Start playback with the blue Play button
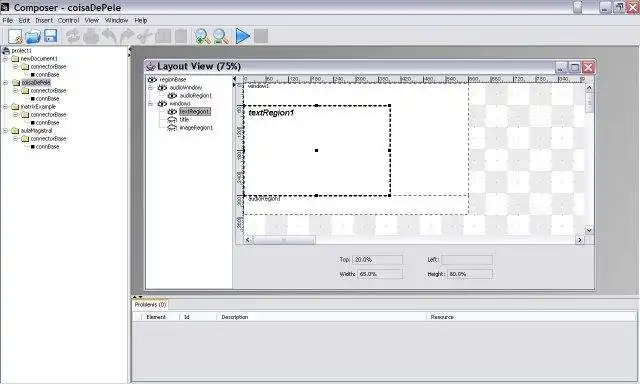The height and width of the screenshot is (384, 640). 242,36
